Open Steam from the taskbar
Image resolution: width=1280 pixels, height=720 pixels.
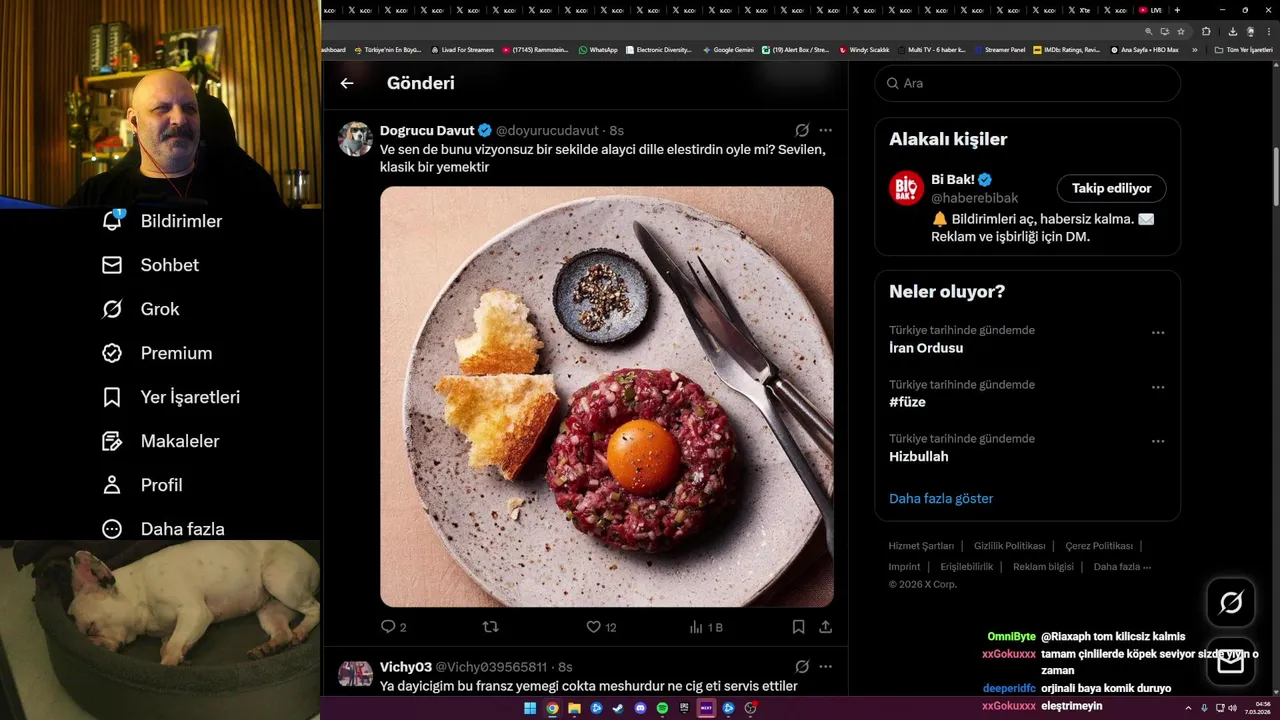click(618, 708)
